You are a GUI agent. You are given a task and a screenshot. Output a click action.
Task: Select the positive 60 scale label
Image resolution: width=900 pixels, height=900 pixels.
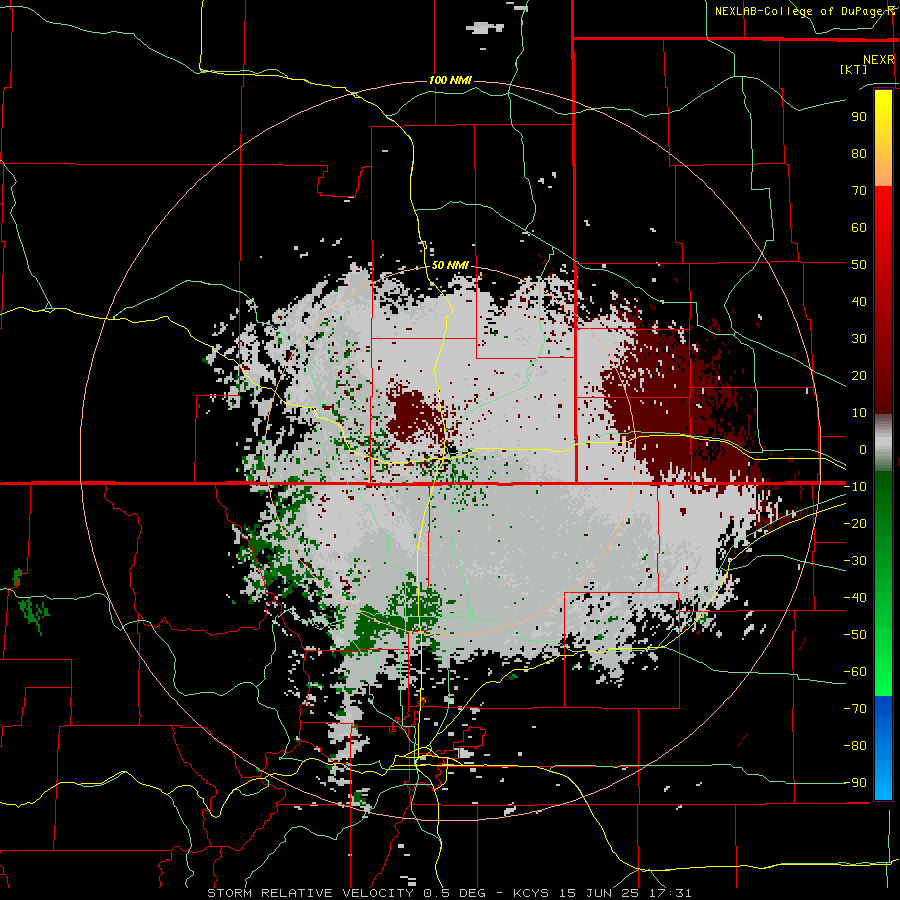859,227
